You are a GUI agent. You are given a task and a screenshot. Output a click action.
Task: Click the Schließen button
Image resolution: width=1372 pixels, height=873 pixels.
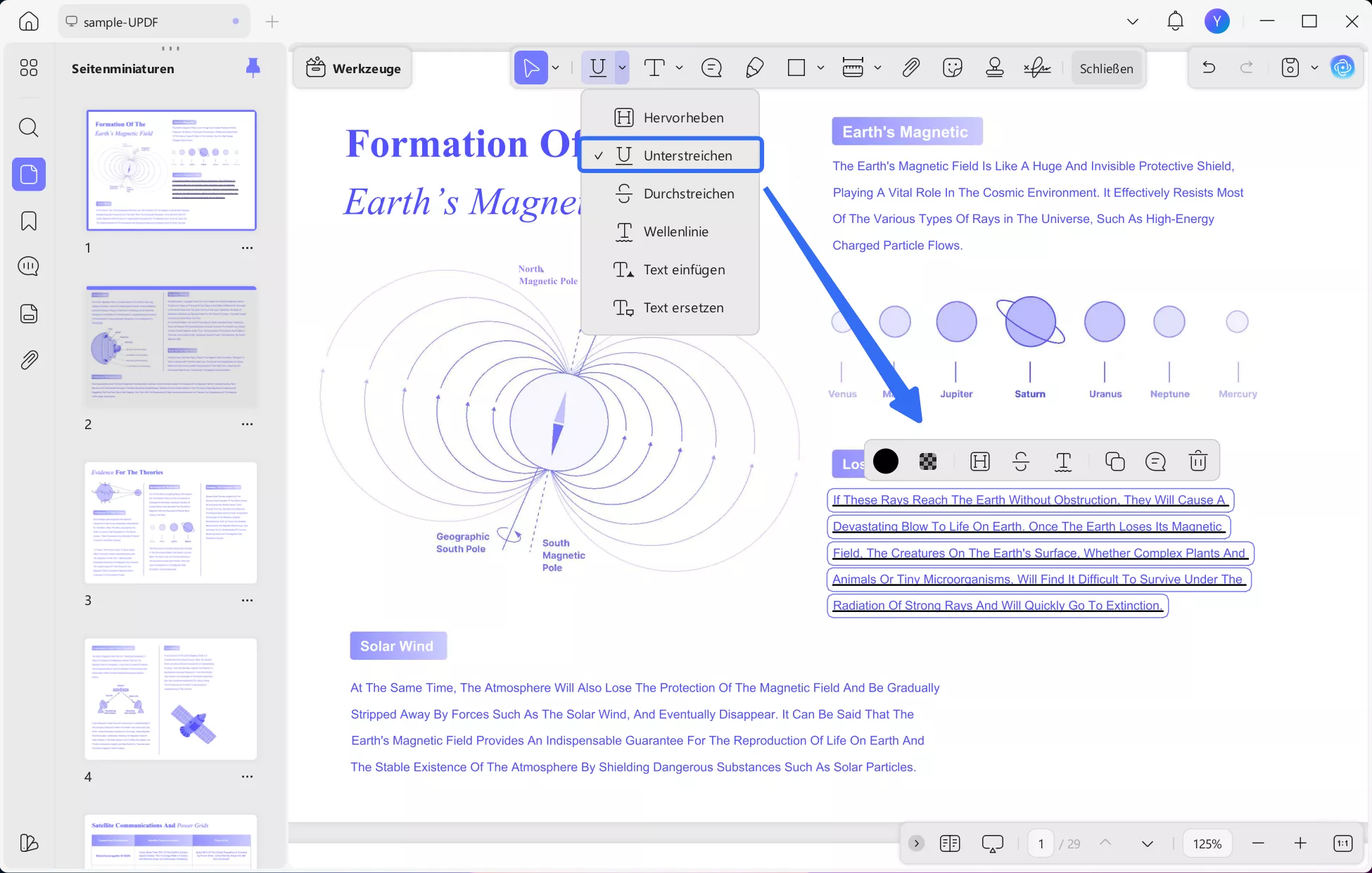click(x=1106, y=68)
